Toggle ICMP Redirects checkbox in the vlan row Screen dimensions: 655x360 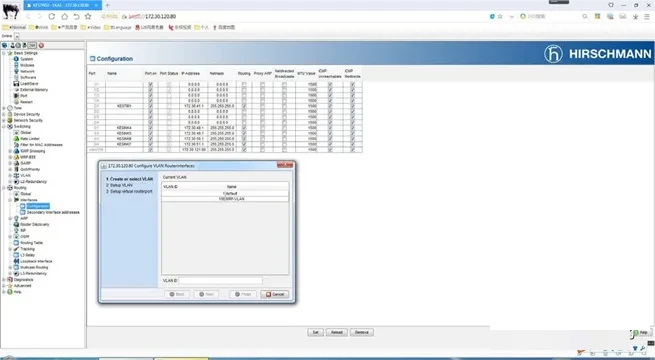point(352,150)
